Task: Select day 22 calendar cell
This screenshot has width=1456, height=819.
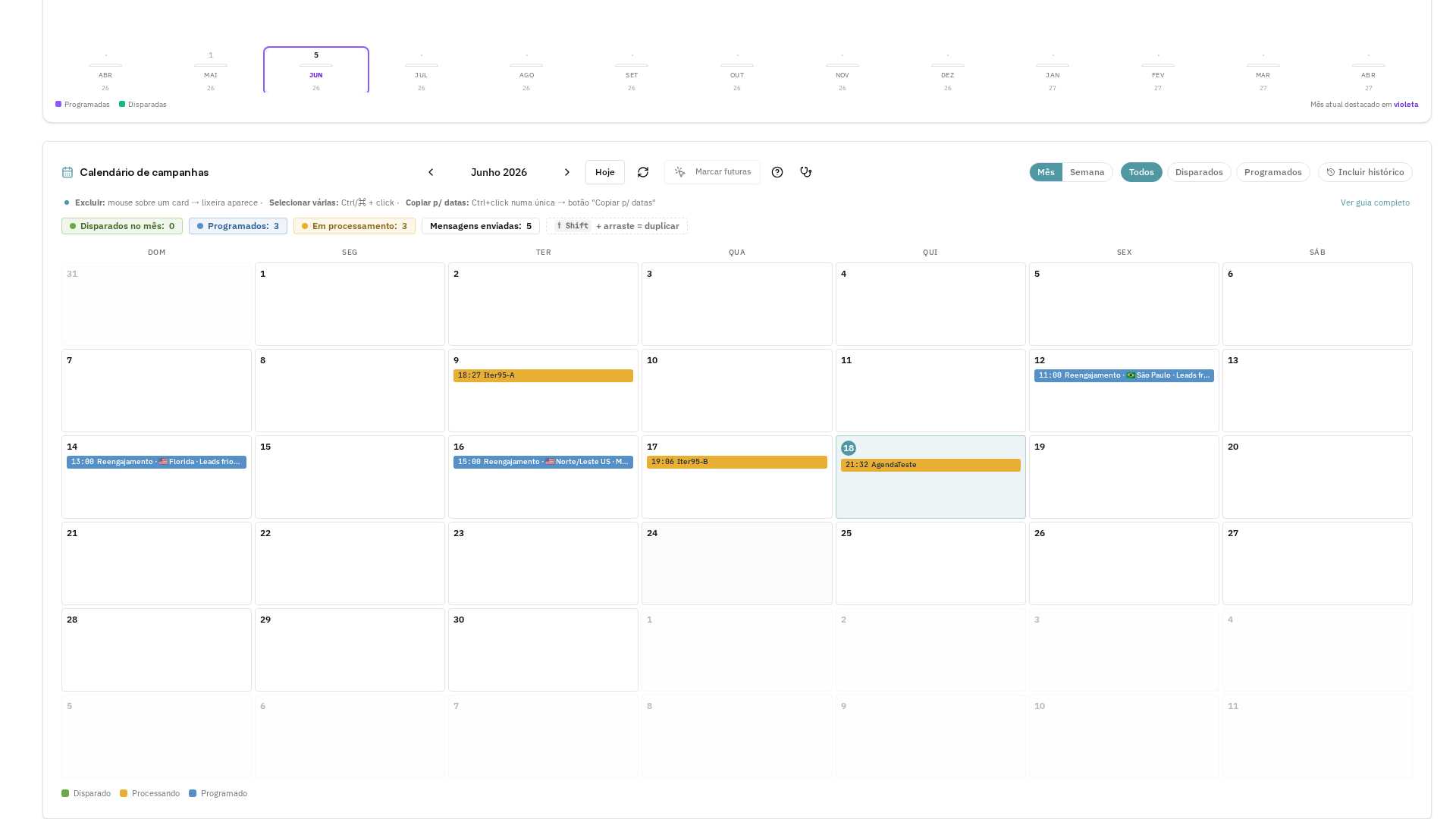Action: (350, 563)
